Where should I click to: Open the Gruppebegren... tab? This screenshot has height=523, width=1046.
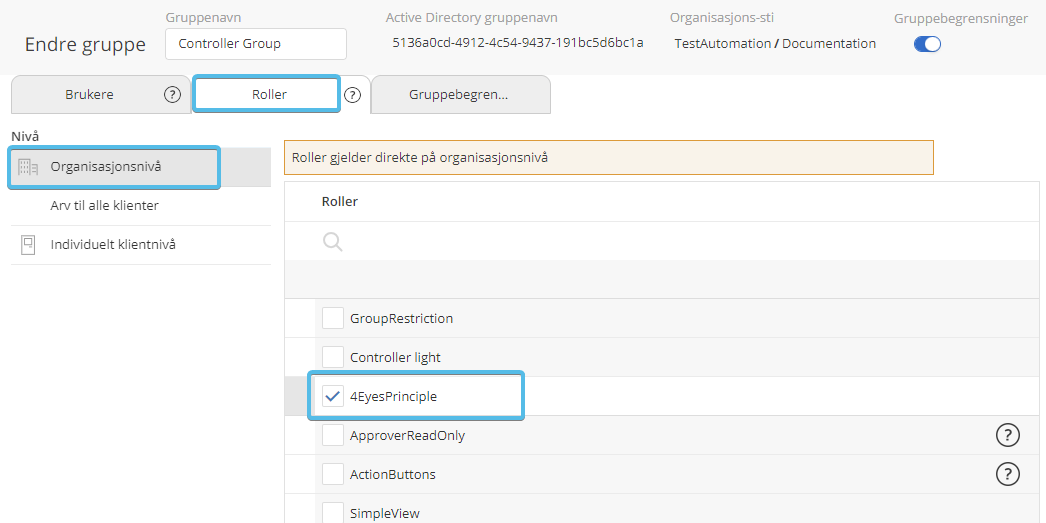(x=459, y=95)
